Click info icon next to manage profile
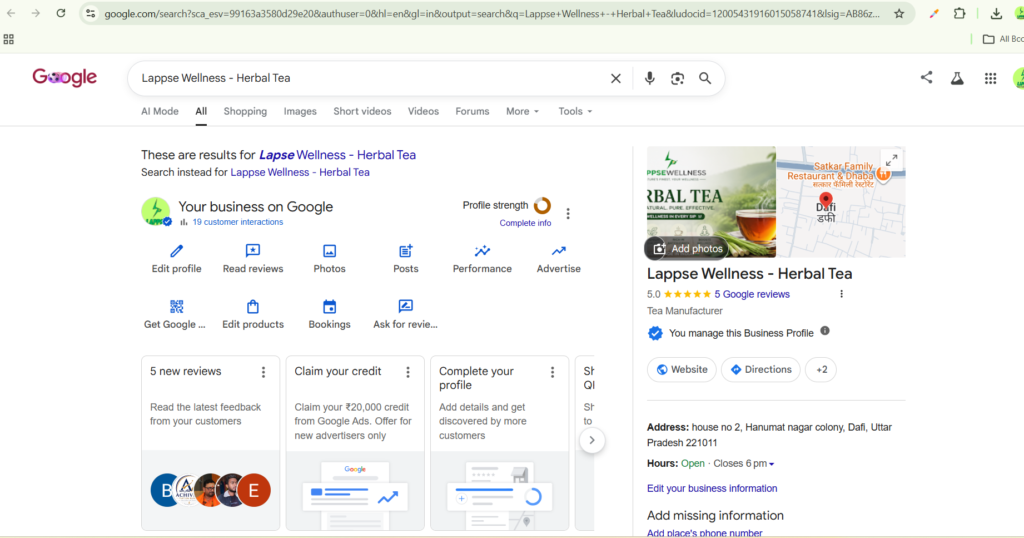The height and width of the screenshot is (538, 1024). point(825,331)
